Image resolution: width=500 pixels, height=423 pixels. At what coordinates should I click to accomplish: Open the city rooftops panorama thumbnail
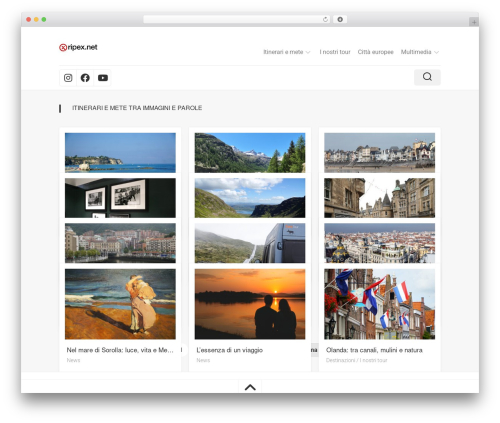tap(380, 243)
